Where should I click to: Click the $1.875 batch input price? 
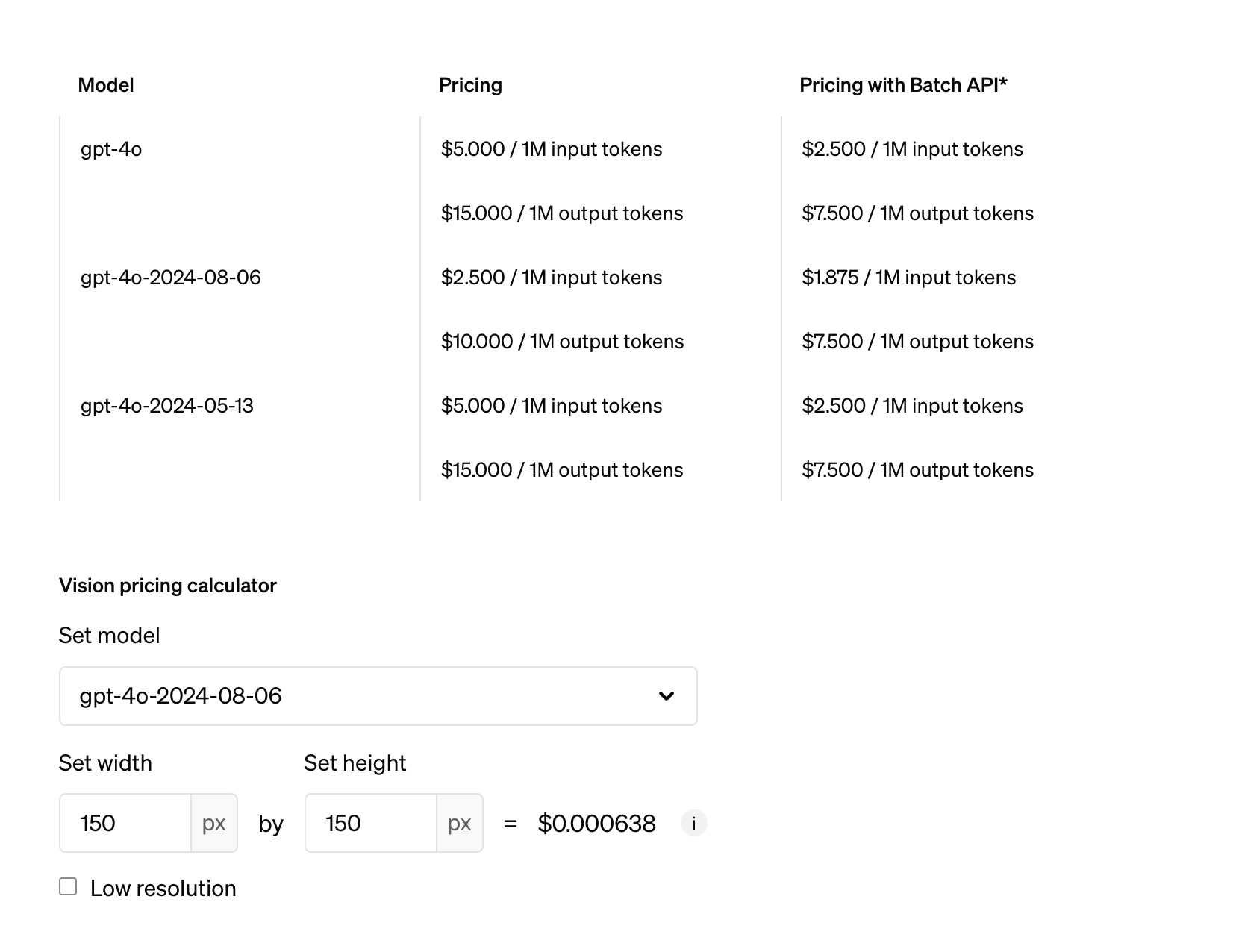click(x=909, y=277)
